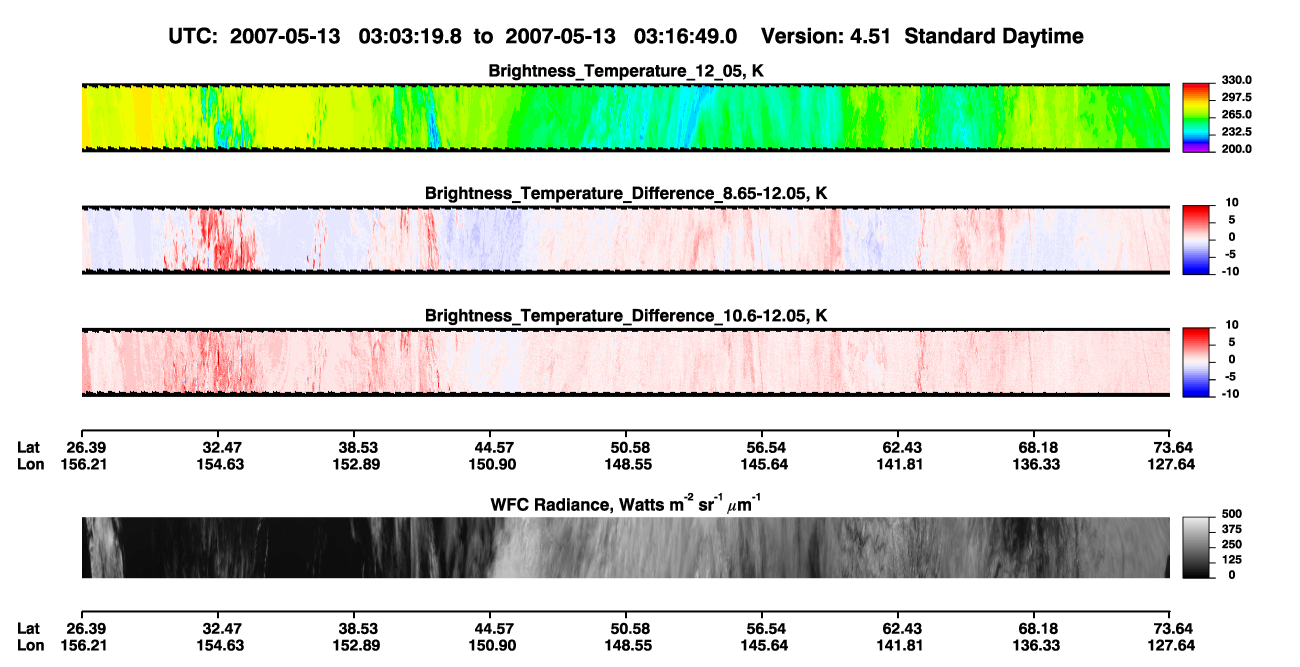Viewport: 1300px width, 667px height.
Task: Click the 375 tick on the WFC colorbar
Action: tap(1231, 528)
